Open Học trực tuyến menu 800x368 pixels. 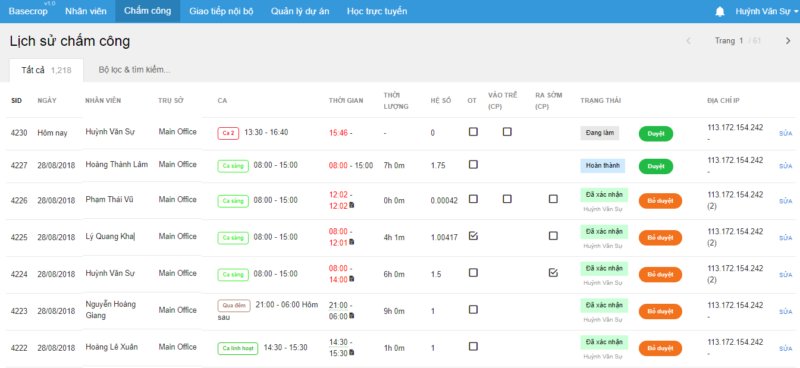click(x=377, y=11)
